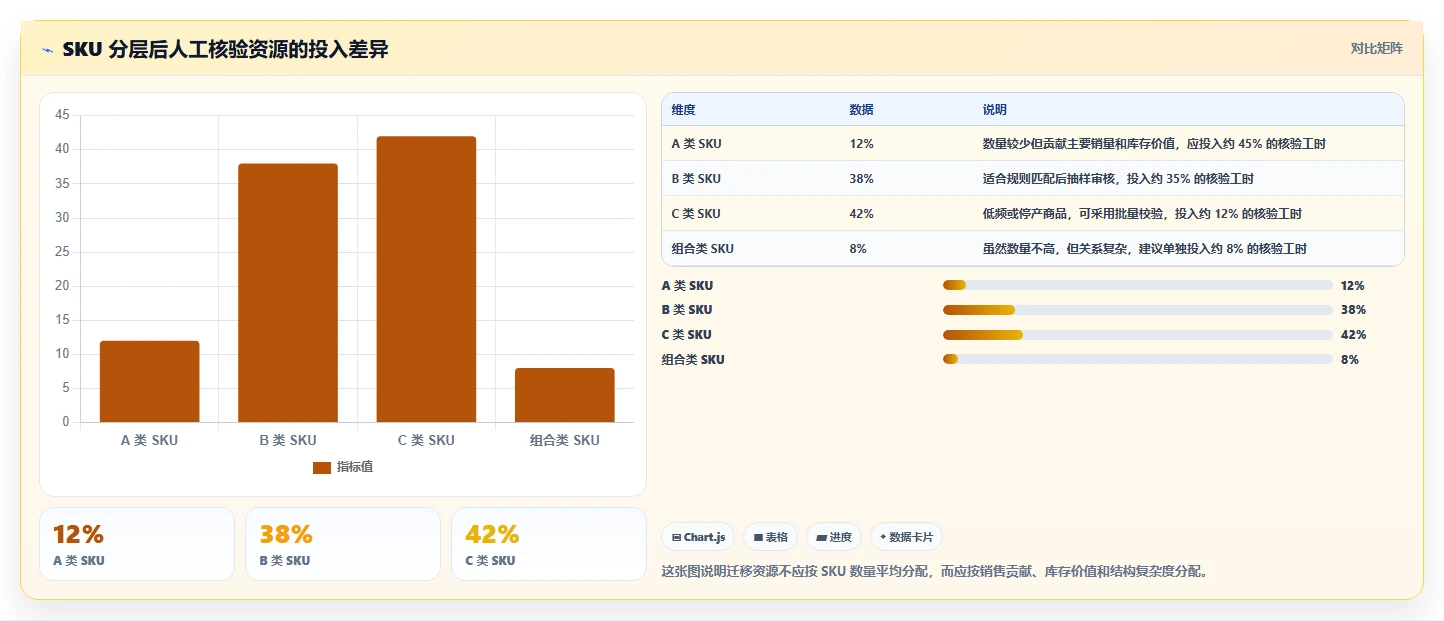
Task: Click description starting with 低频或停产商品
Action: click(1143, 214)
